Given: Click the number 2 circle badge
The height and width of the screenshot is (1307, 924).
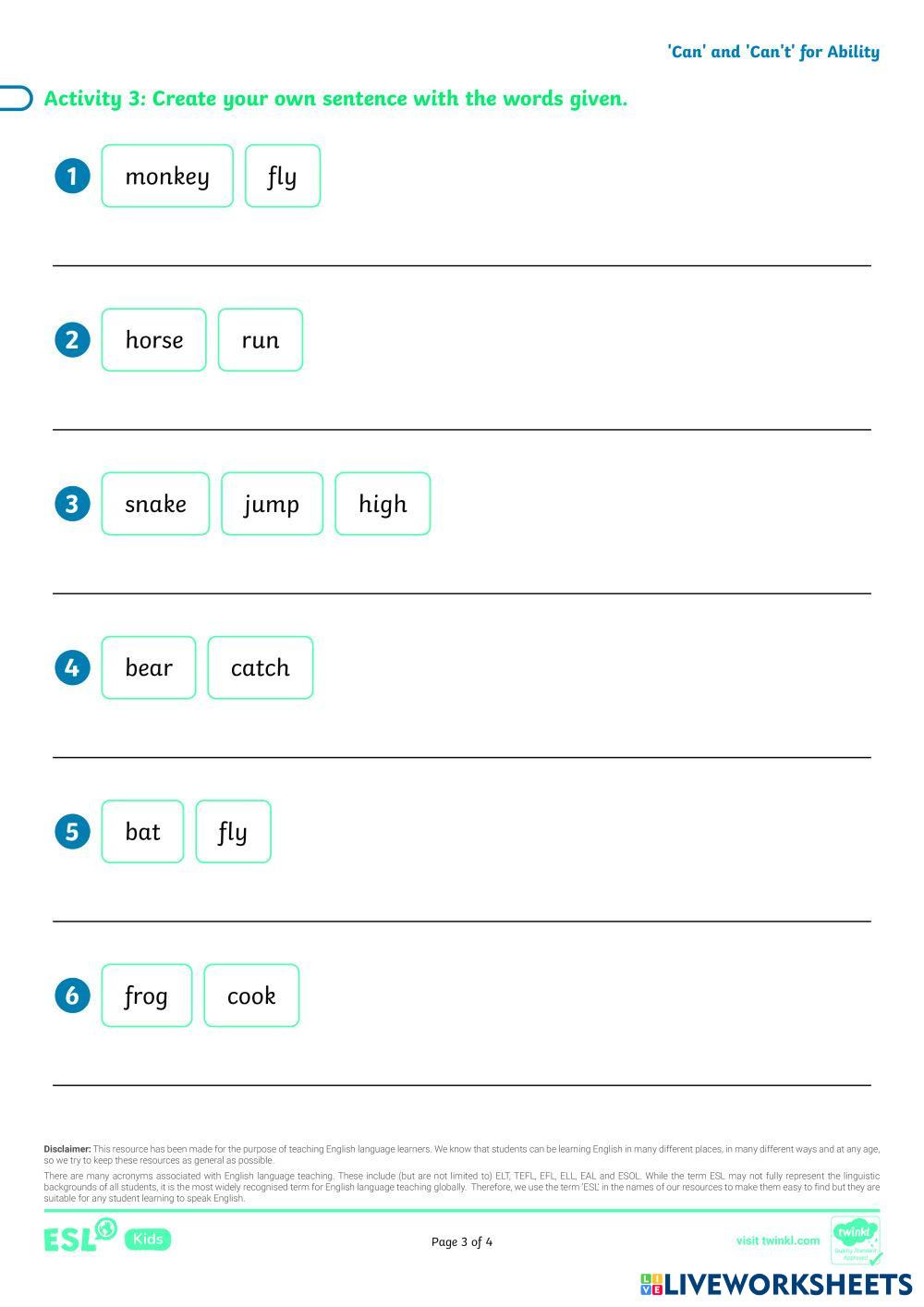Looking at the screenshot, I should point(73,339).
